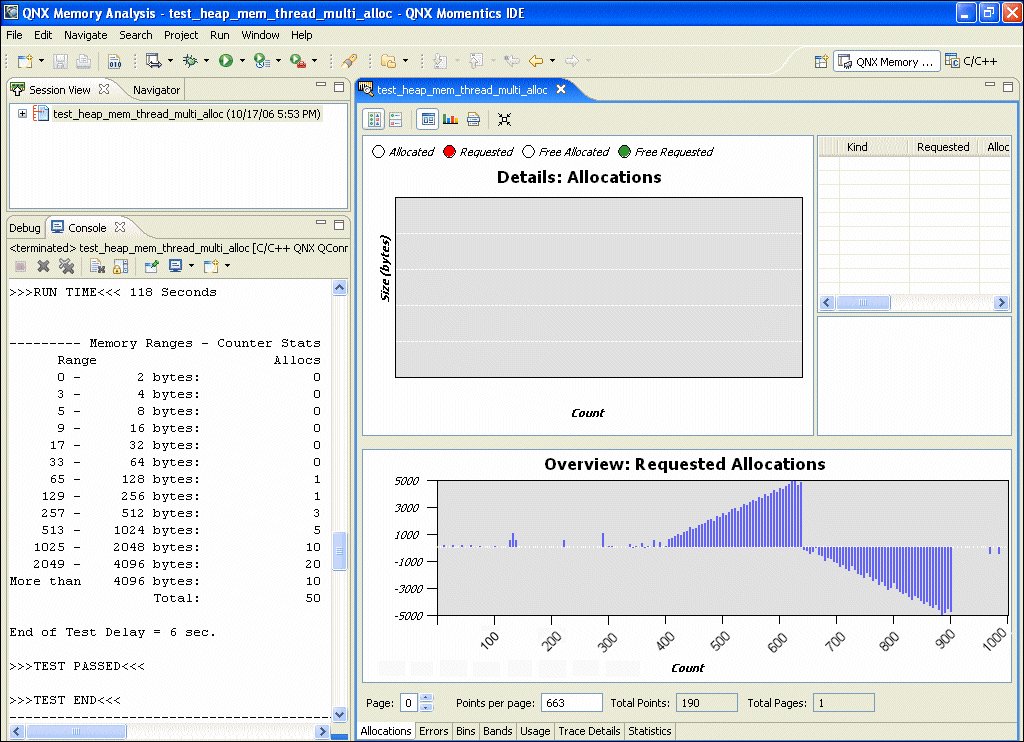Pin the Console view
This screenshot has height=742, width=1024.
coord(151,266)
